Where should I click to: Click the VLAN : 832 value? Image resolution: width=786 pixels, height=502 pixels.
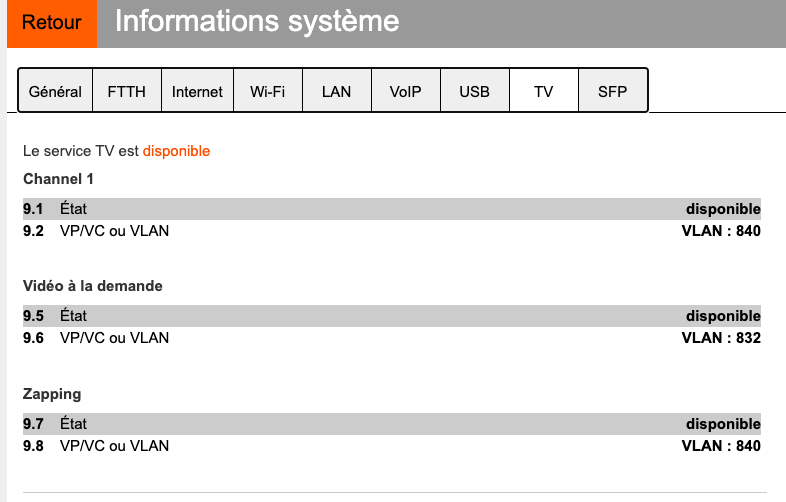click(720, 338)
